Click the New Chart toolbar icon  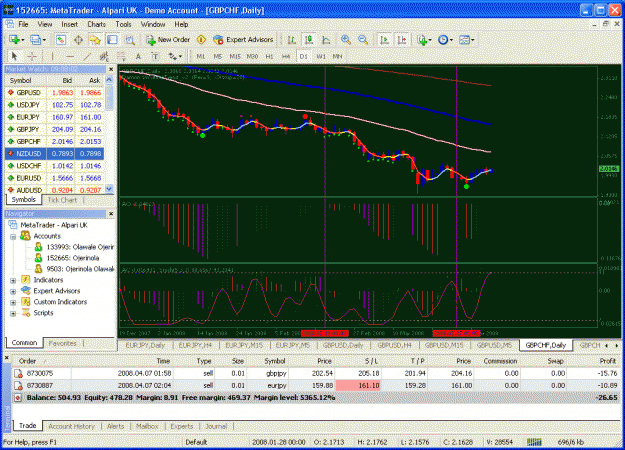click(14, 39)
